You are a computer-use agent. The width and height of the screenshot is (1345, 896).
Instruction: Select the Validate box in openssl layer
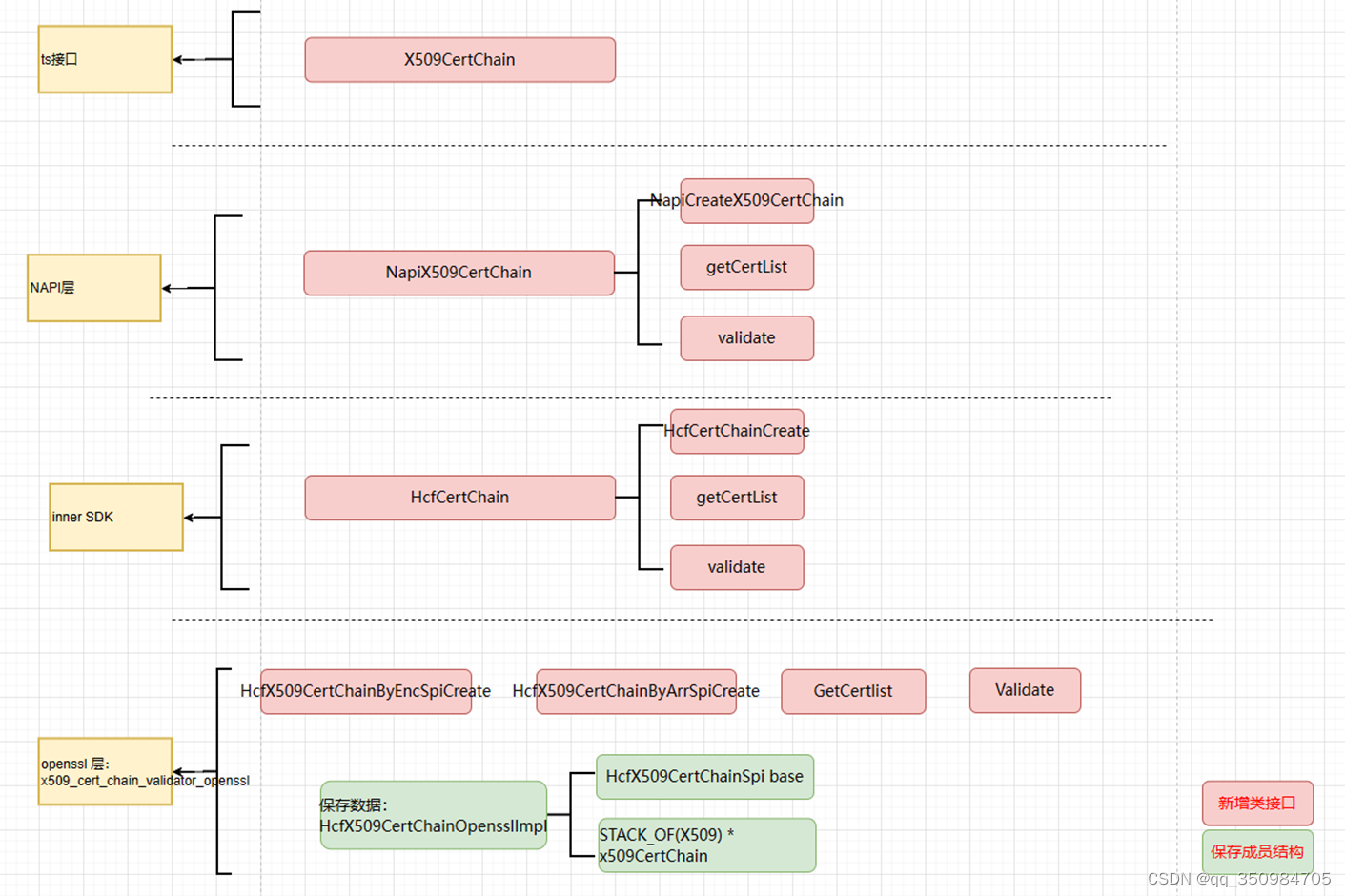pyautogui.click(x=1025, y=690)
